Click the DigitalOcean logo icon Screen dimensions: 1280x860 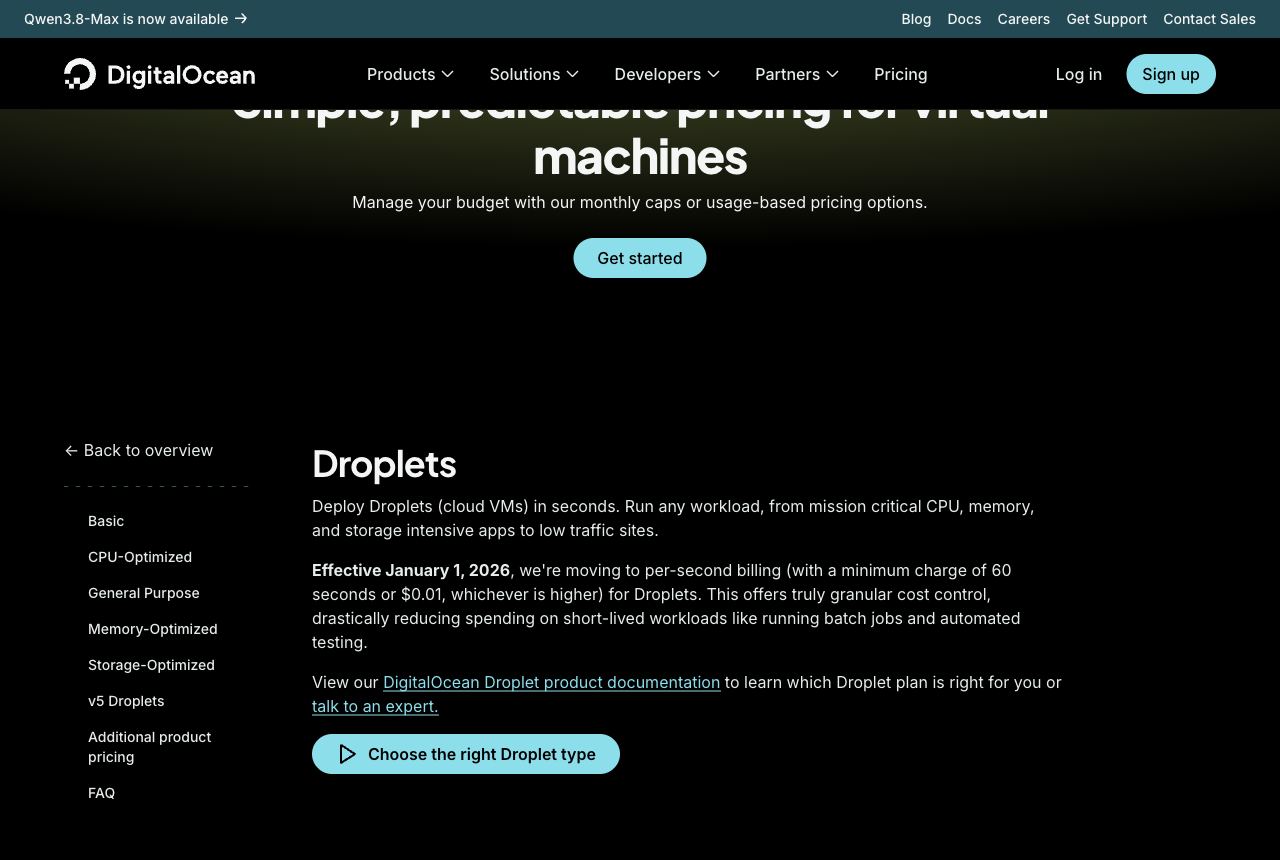tap(80, 74)
